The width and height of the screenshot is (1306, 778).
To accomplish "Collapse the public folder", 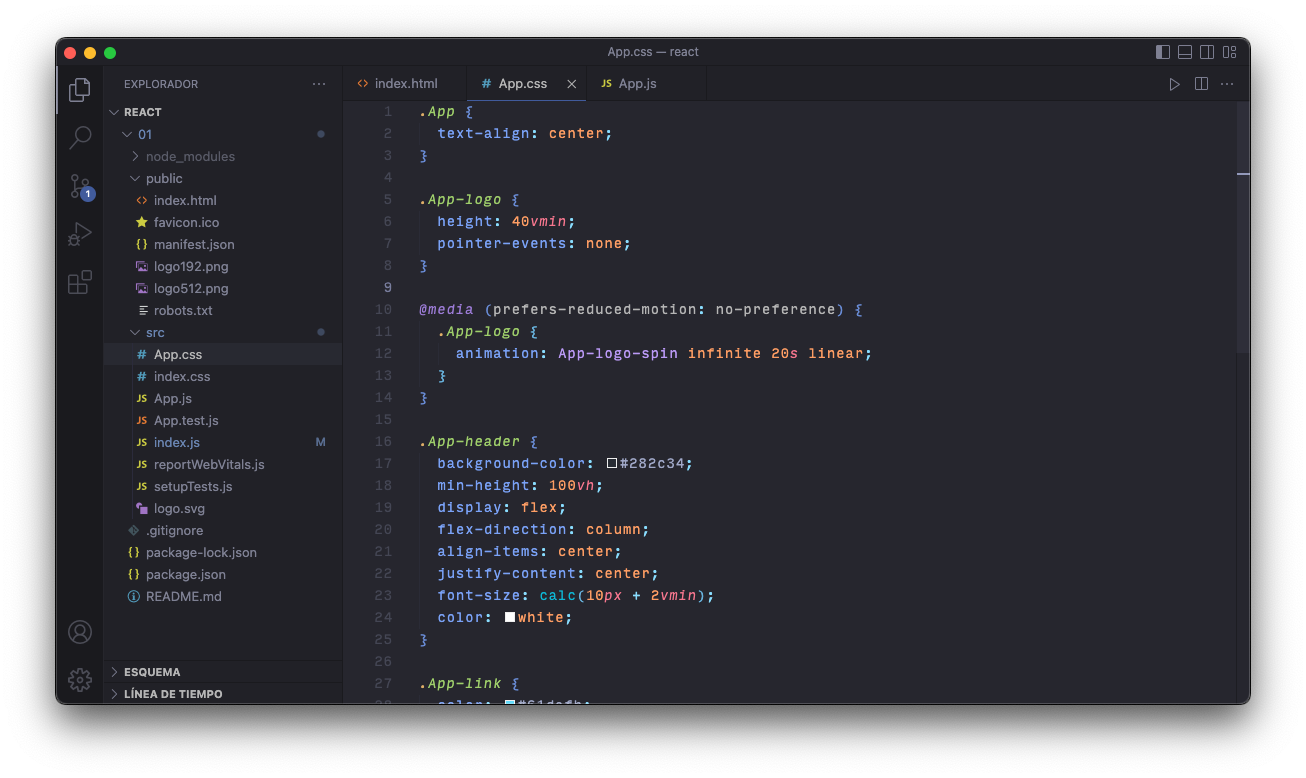I will (135, 178).
